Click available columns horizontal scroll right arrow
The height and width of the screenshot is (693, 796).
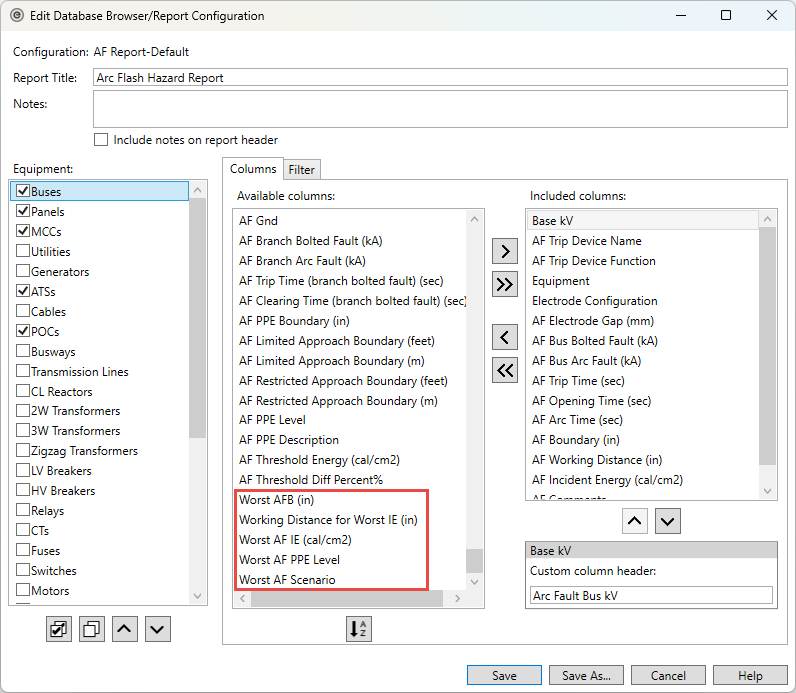(457, 599)
